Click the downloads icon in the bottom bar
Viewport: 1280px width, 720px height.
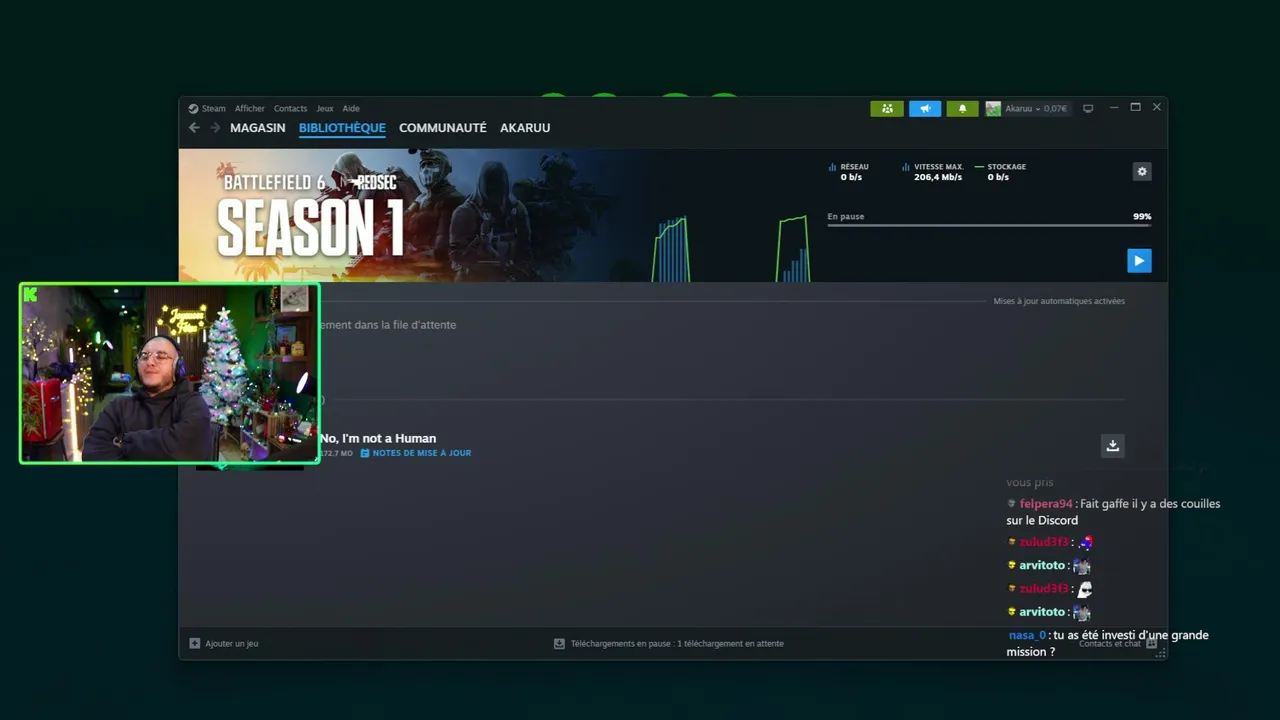tap(559, 643)
